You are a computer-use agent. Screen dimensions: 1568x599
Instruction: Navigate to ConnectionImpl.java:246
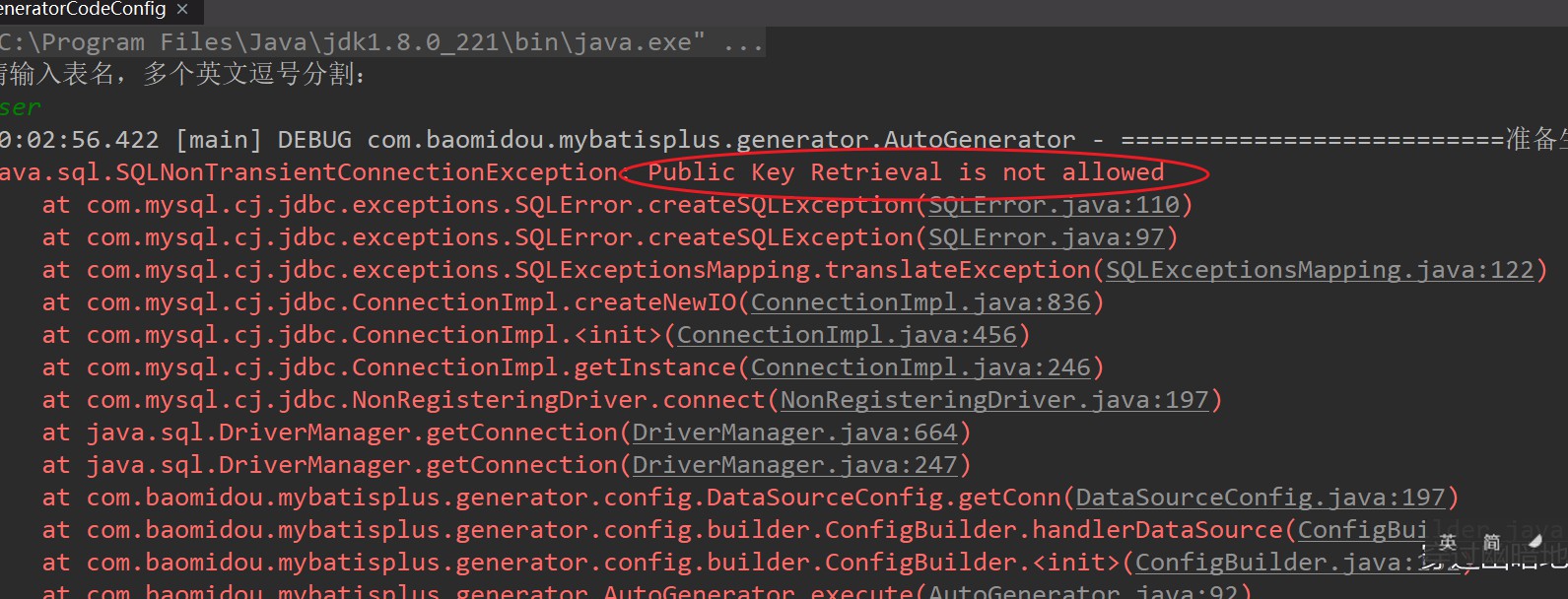[920, 367]
